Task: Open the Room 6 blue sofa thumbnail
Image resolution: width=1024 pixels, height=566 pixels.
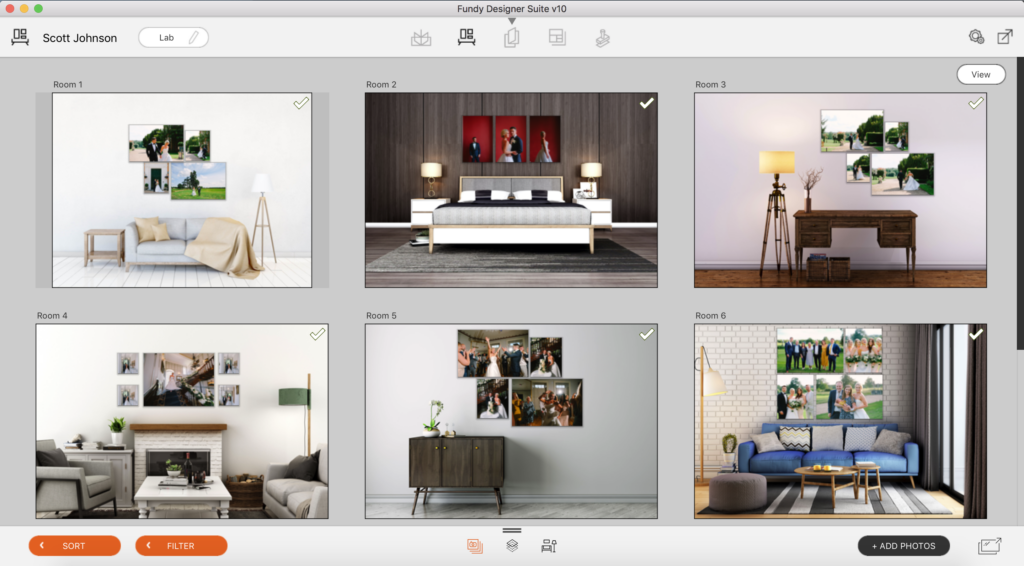Action: (x=840, y=421)
